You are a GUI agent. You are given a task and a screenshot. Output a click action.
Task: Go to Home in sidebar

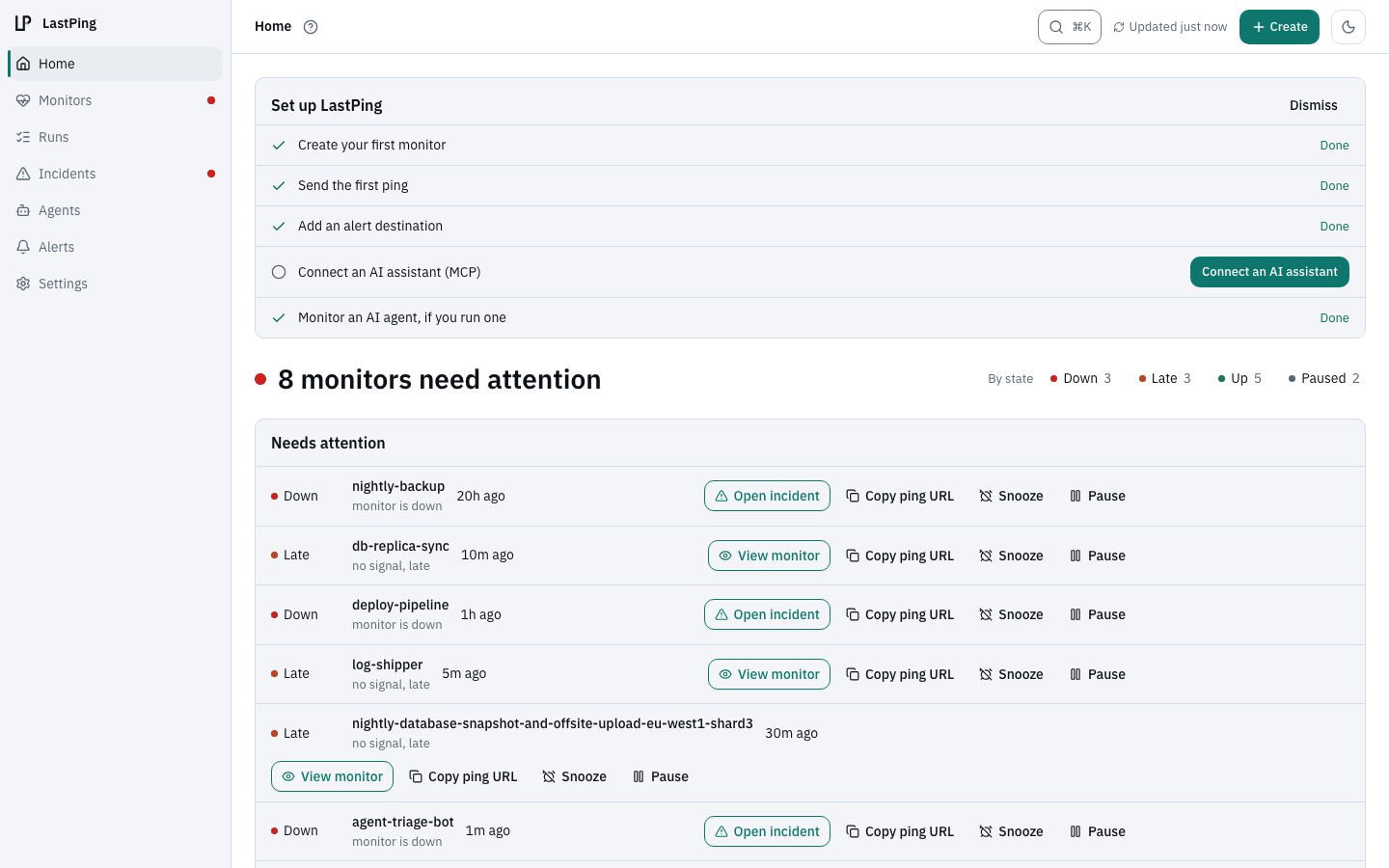(x=116, y=64)
